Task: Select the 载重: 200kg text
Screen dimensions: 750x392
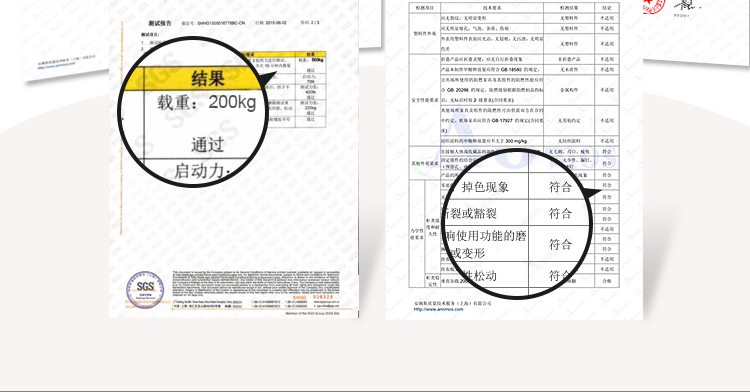Action: (207, 102)
